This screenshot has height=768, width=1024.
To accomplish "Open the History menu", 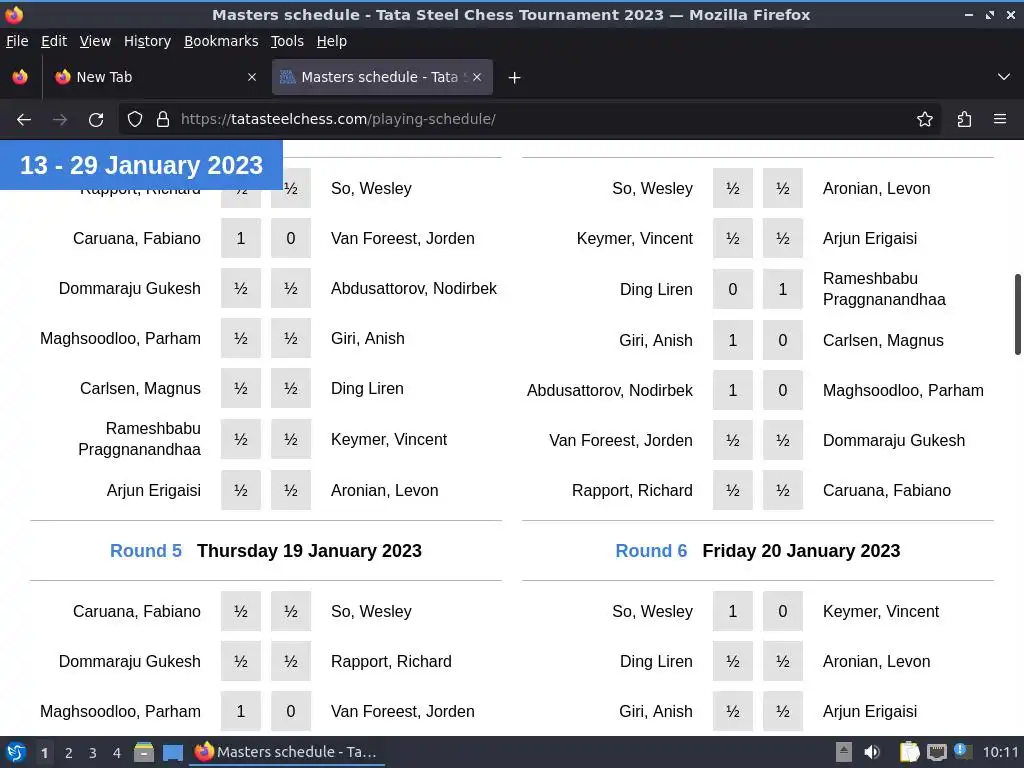I will (147, 41).
